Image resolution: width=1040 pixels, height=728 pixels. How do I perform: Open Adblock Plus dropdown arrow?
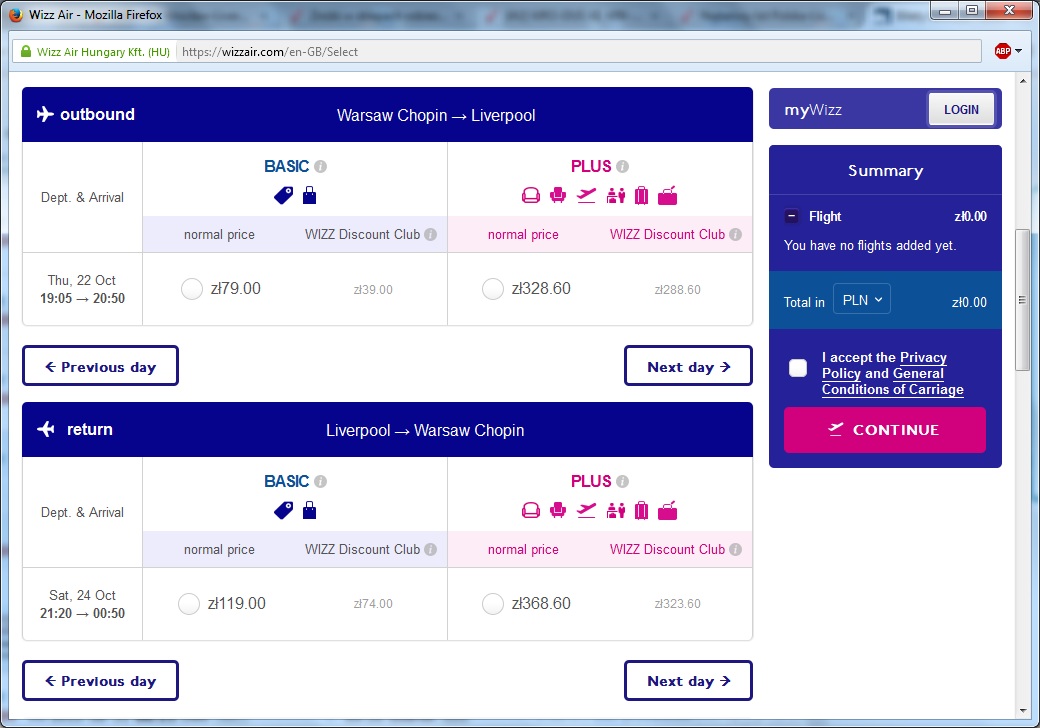pyautogui.click(x=1018, y=51)
